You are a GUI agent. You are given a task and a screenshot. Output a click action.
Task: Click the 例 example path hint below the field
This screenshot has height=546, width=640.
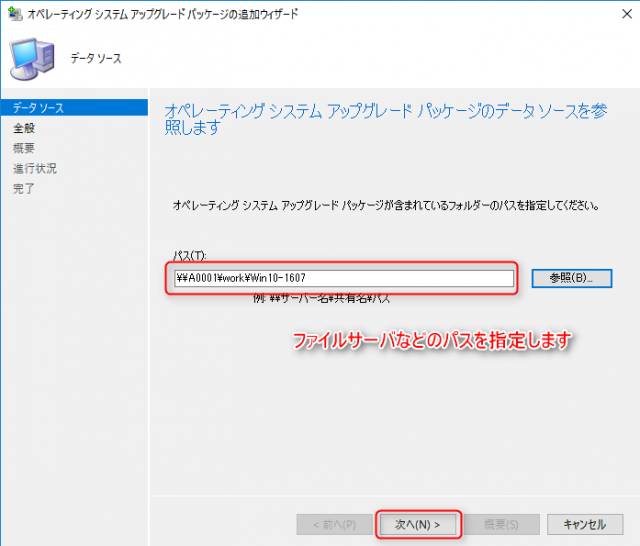pyautogui.click(x=322, y=298)
